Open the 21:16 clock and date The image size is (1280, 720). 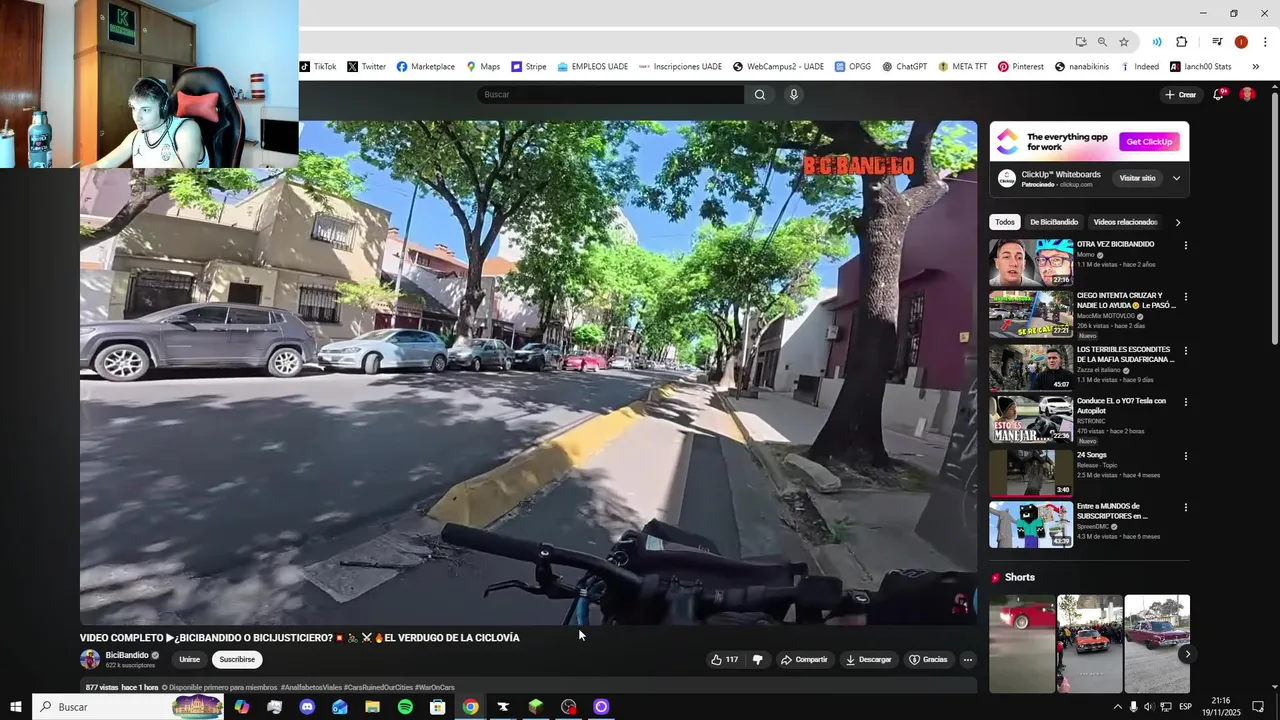coord(1219,707)
